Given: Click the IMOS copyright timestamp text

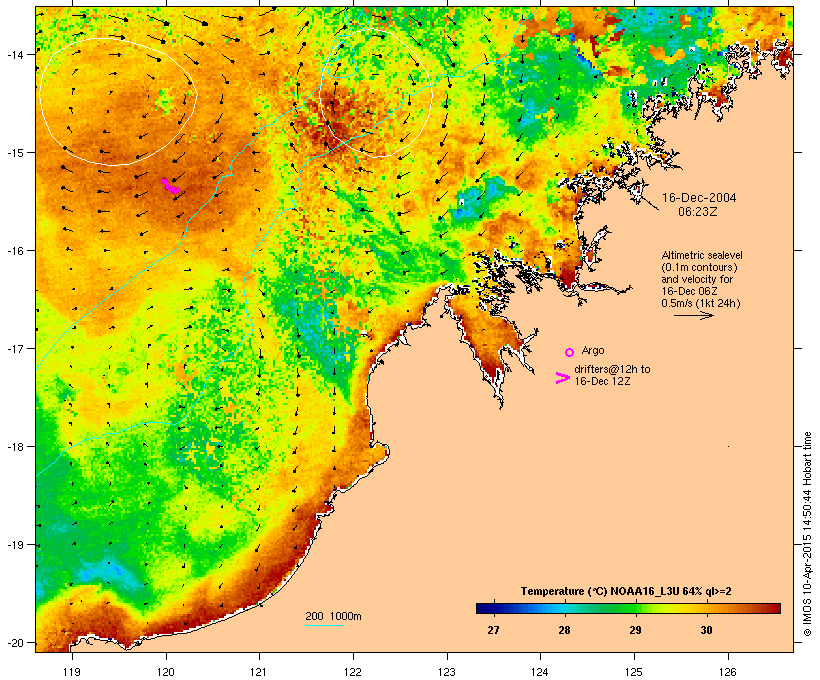Looking at the screenshot, I should [x=807, y=534].
